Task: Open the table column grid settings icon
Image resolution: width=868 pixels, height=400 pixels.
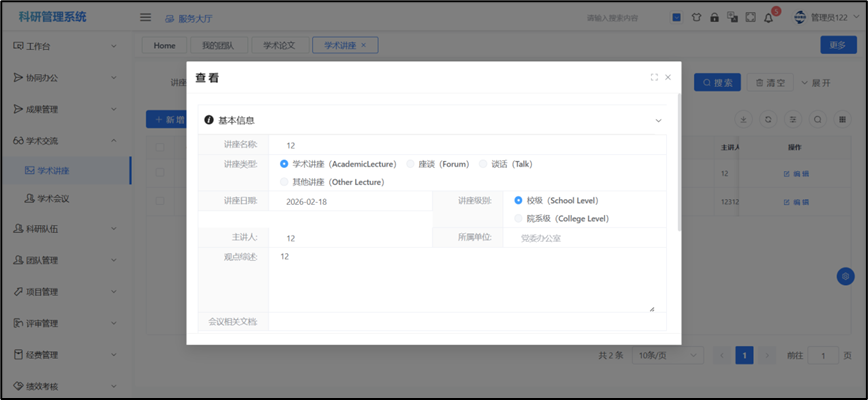Action: click(843, 120)
